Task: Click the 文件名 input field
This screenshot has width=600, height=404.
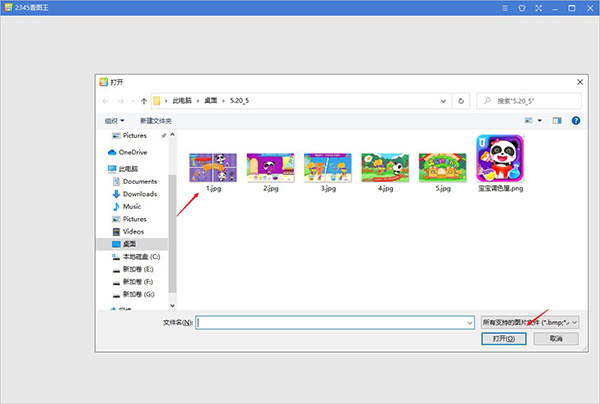Action: 335,323
